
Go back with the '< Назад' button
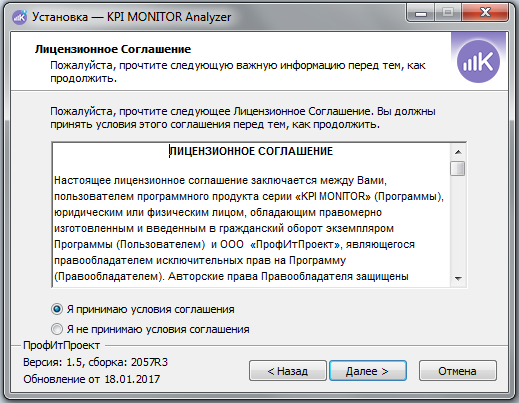pos(288,371)
